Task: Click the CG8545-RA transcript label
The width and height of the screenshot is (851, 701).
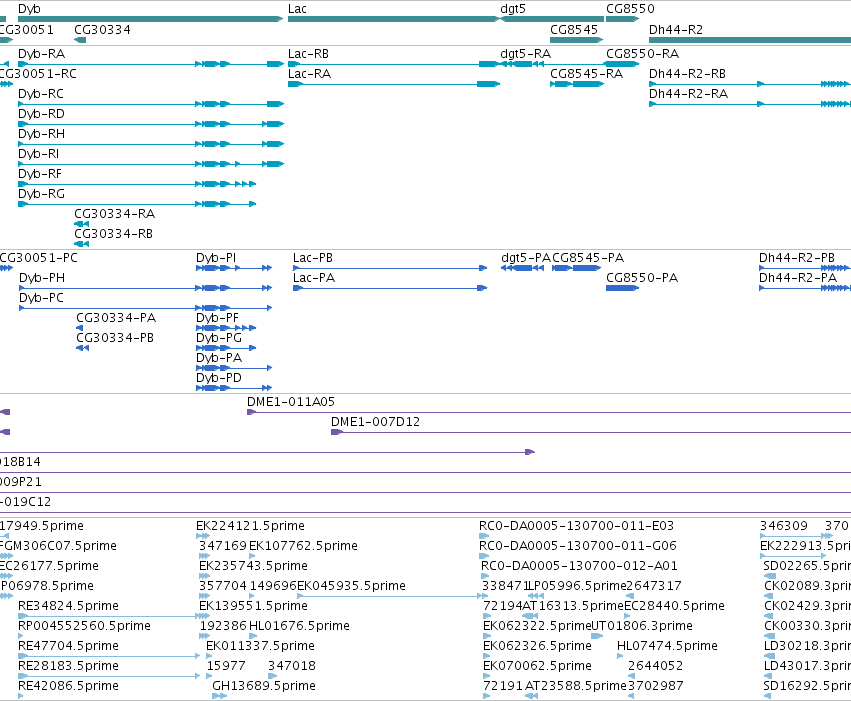Action: pyautogui.click(x=587, y=74)
